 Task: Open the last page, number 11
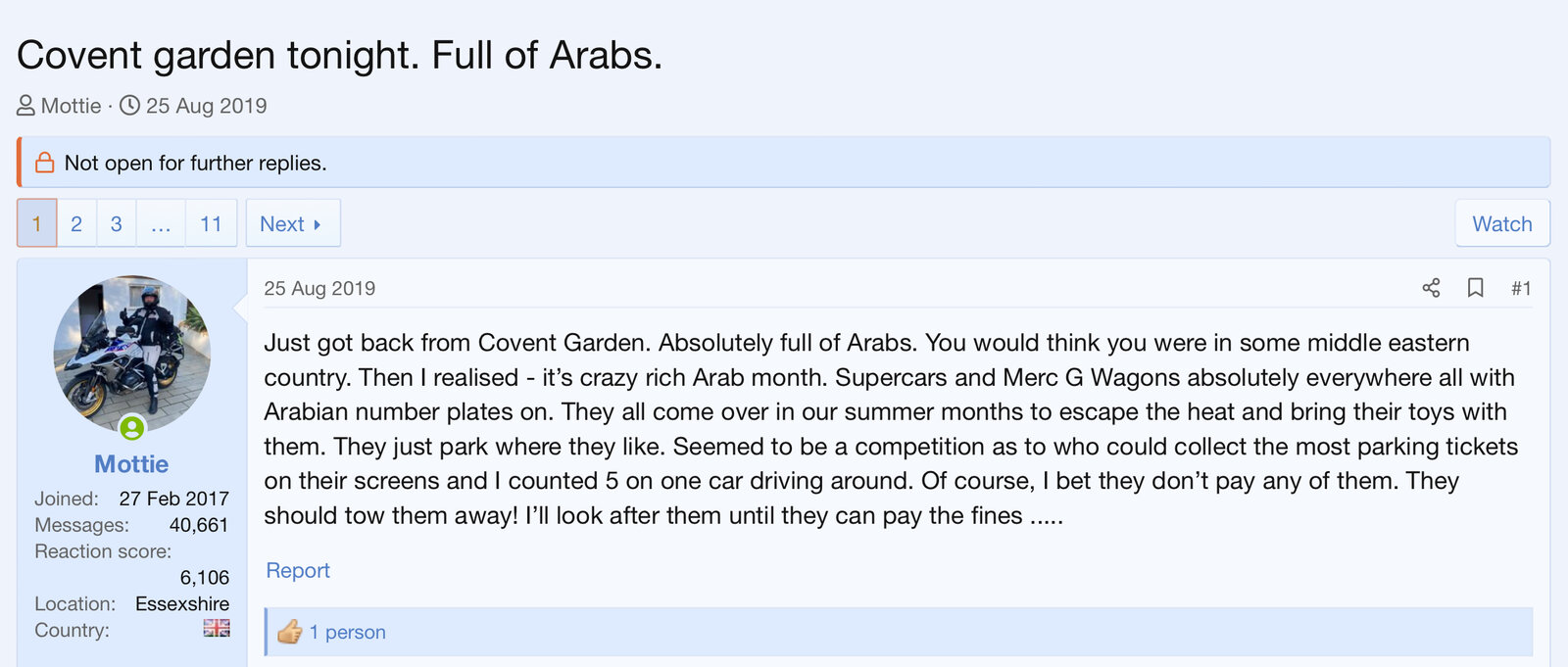pyautogui.click(x=211, y=223)
